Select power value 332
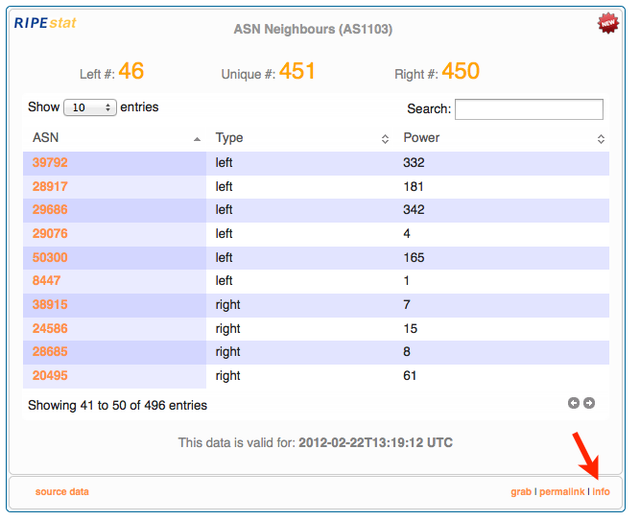 414,162
